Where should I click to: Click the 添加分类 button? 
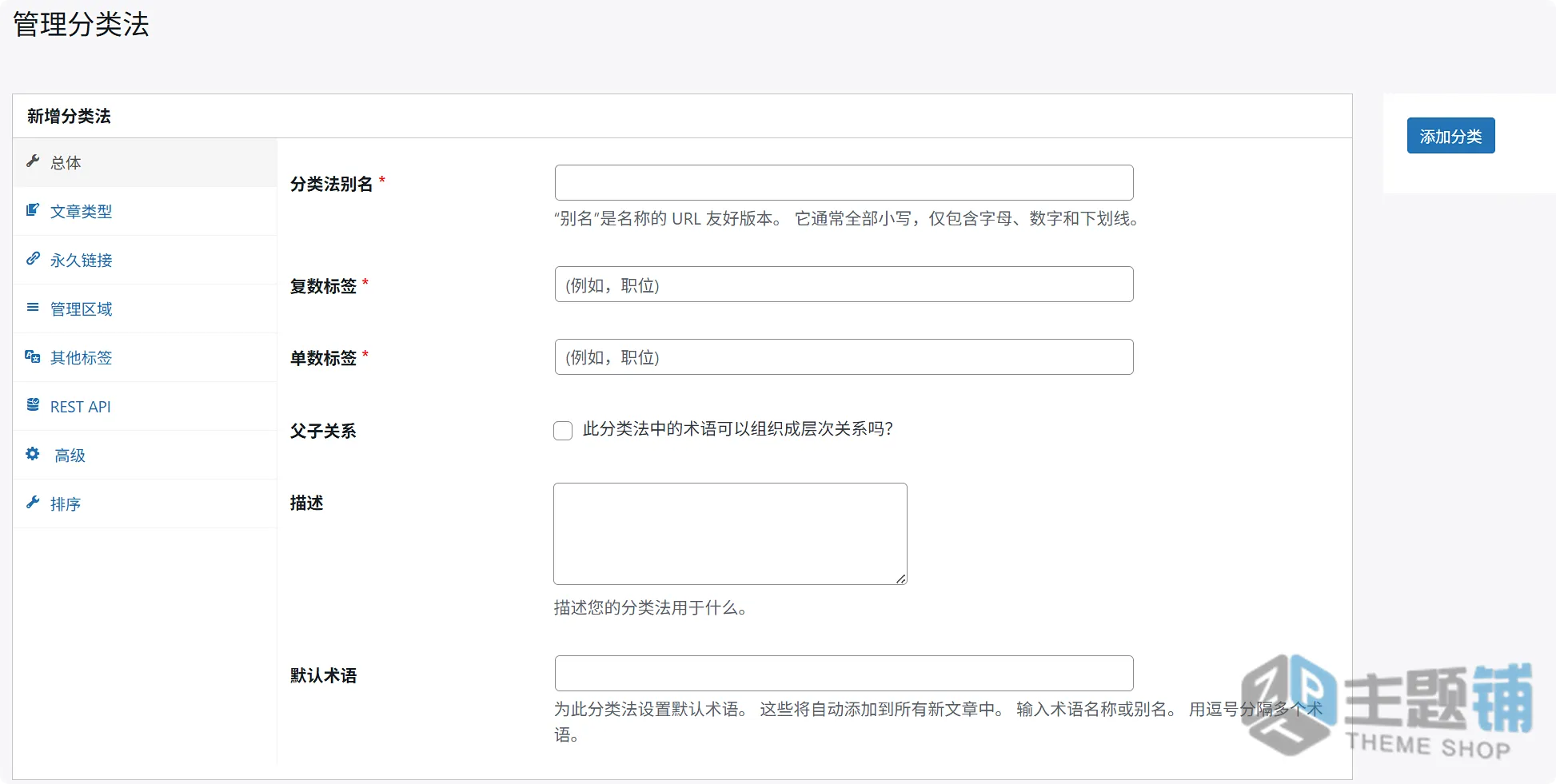tap(1450, 136)
